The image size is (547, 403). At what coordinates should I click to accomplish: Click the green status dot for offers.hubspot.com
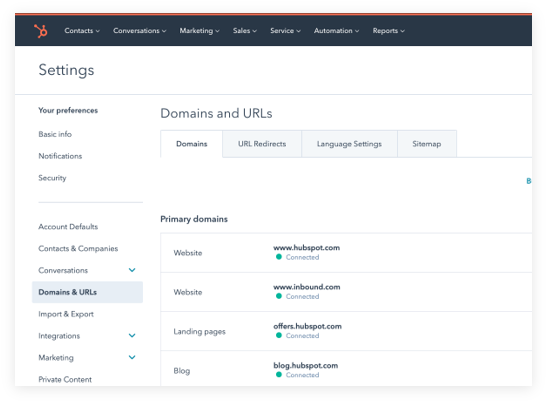(x=279, y=335)
